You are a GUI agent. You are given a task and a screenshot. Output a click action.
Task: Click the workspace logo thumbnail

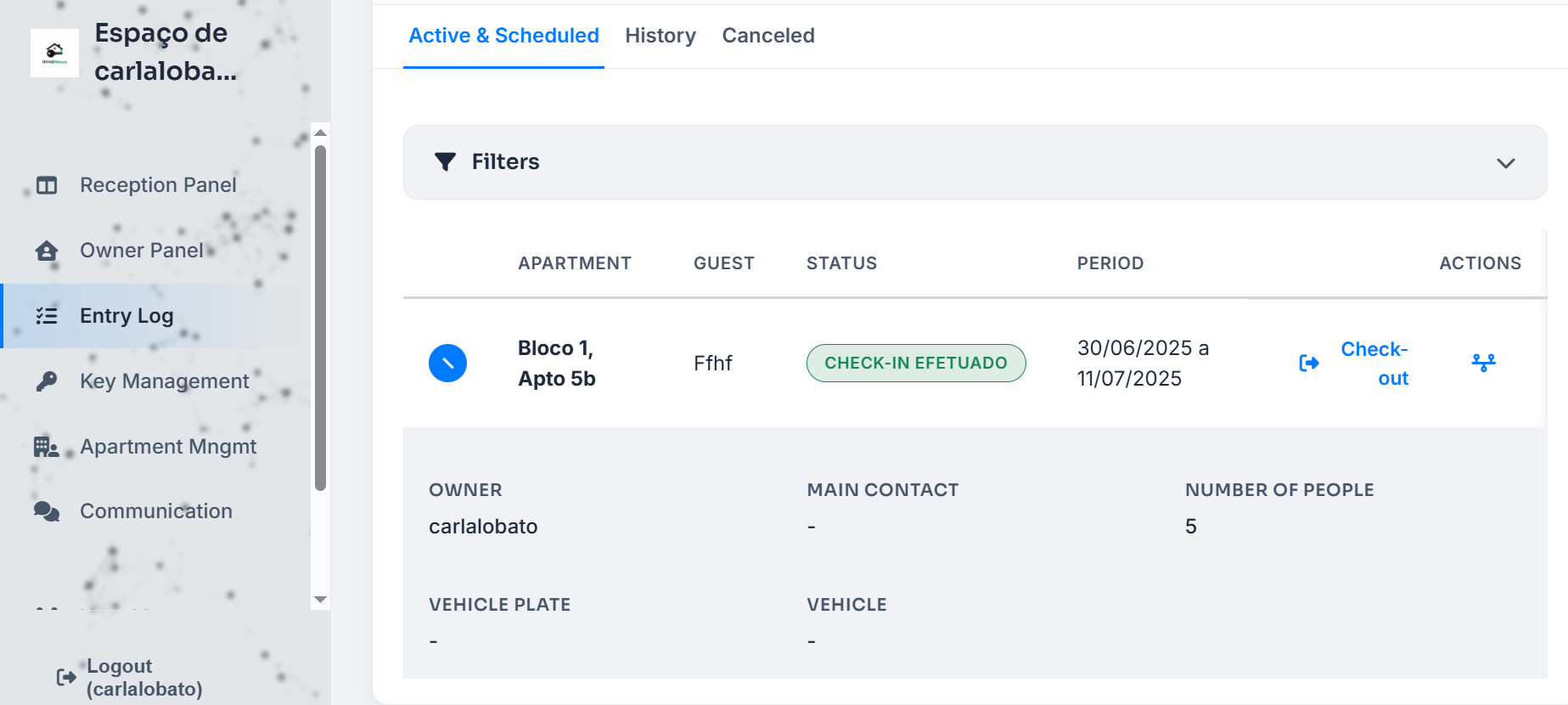pyautogui.click(x=54, y=53)
